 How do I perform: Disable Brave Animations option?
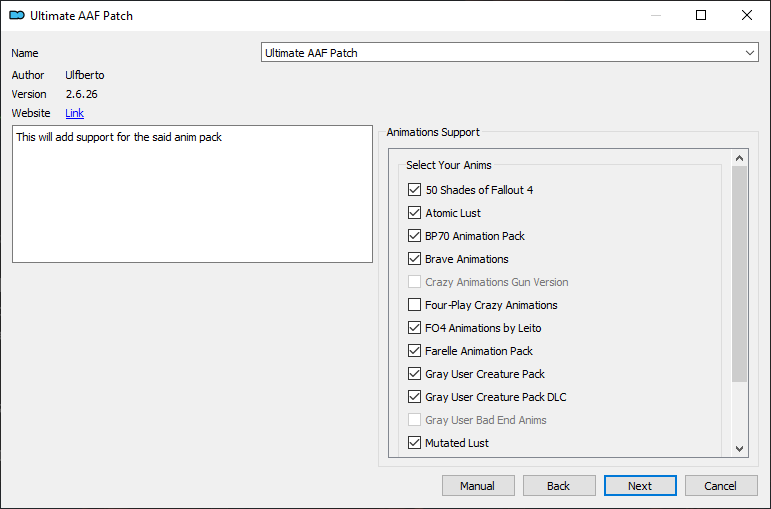[x=415, y=259]
